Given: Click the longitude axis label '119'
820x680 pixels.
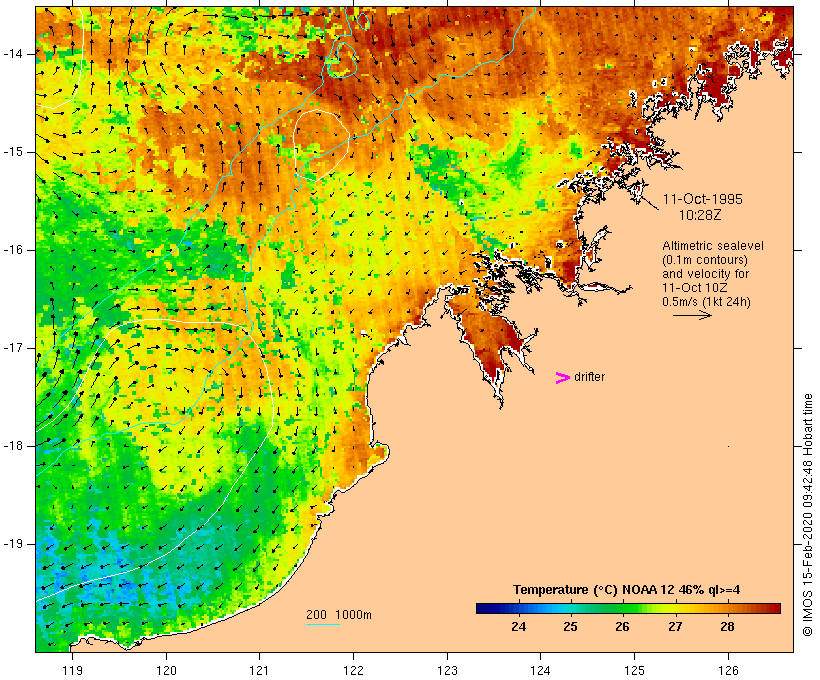Looking at the screenshot, I should point(72,670).
